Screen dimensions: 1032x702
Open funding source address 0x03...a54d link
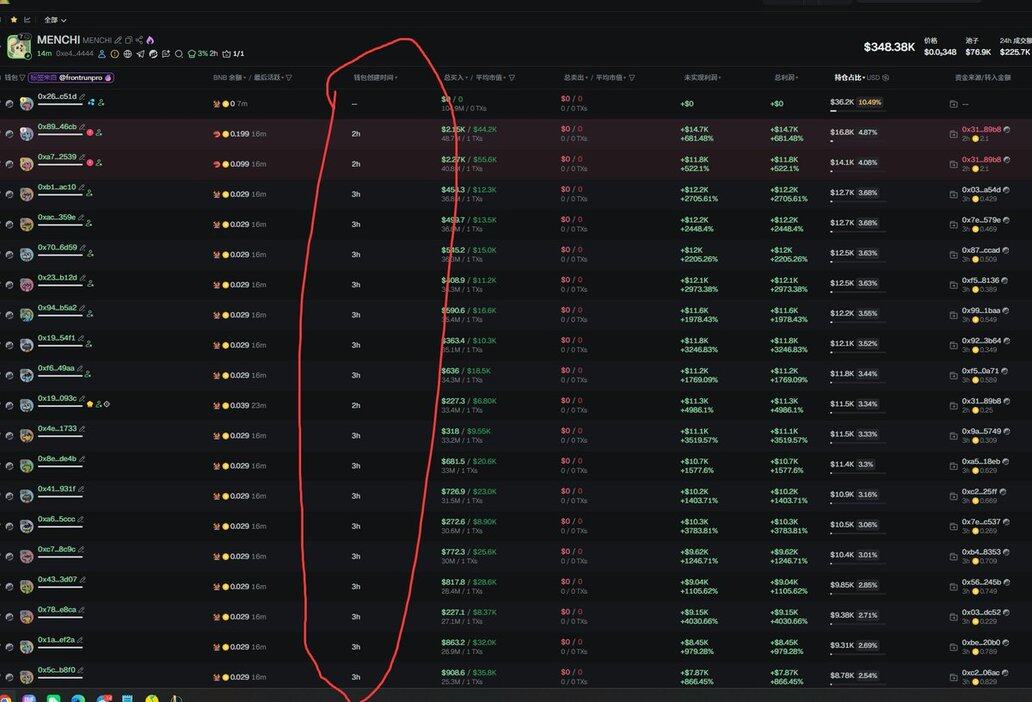pos(980,189)
